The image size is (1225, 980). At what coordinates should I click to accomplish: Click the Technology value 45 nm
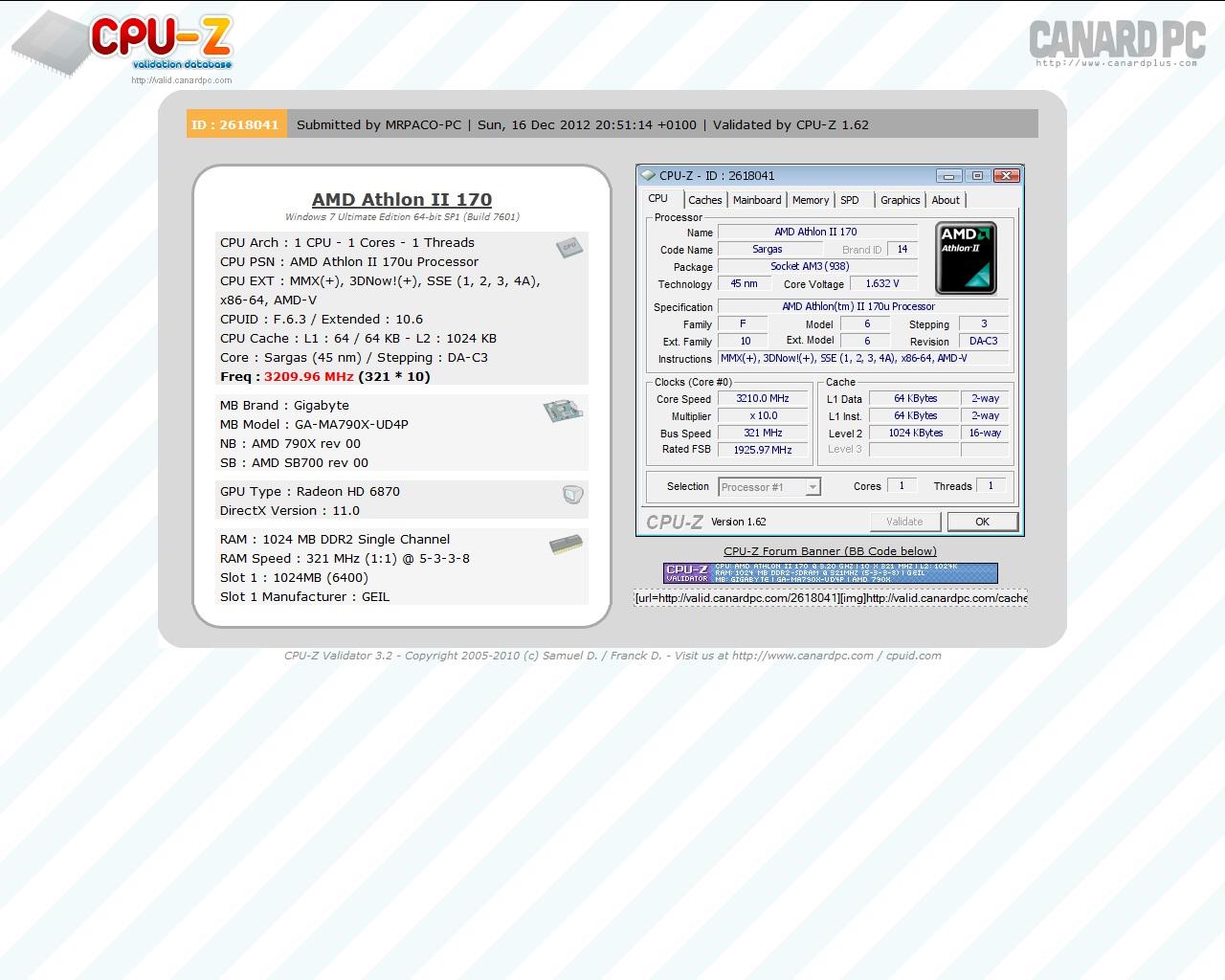[744, 283]
